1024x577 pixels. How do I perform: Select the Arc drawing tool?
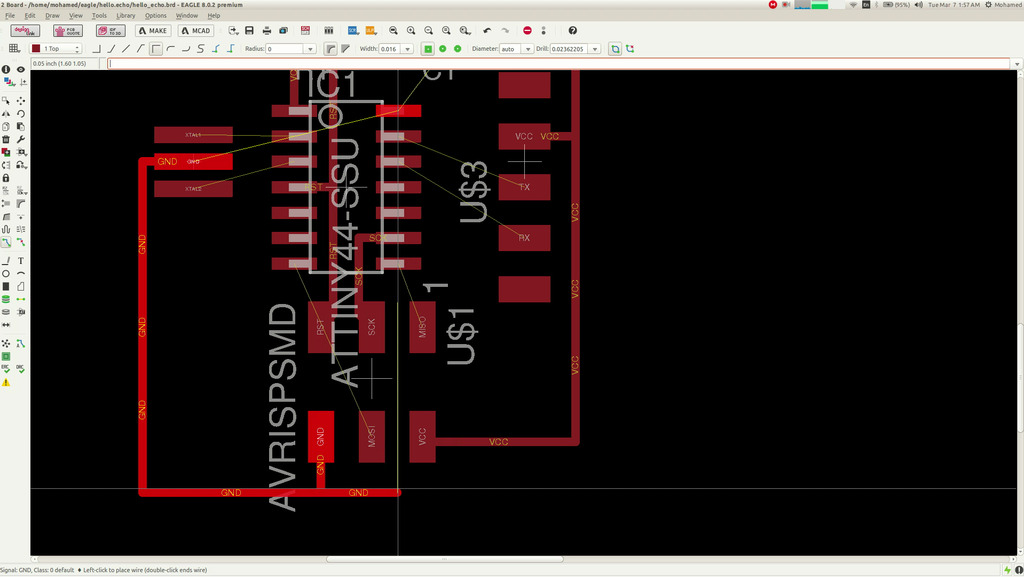(x=21, y=273)
